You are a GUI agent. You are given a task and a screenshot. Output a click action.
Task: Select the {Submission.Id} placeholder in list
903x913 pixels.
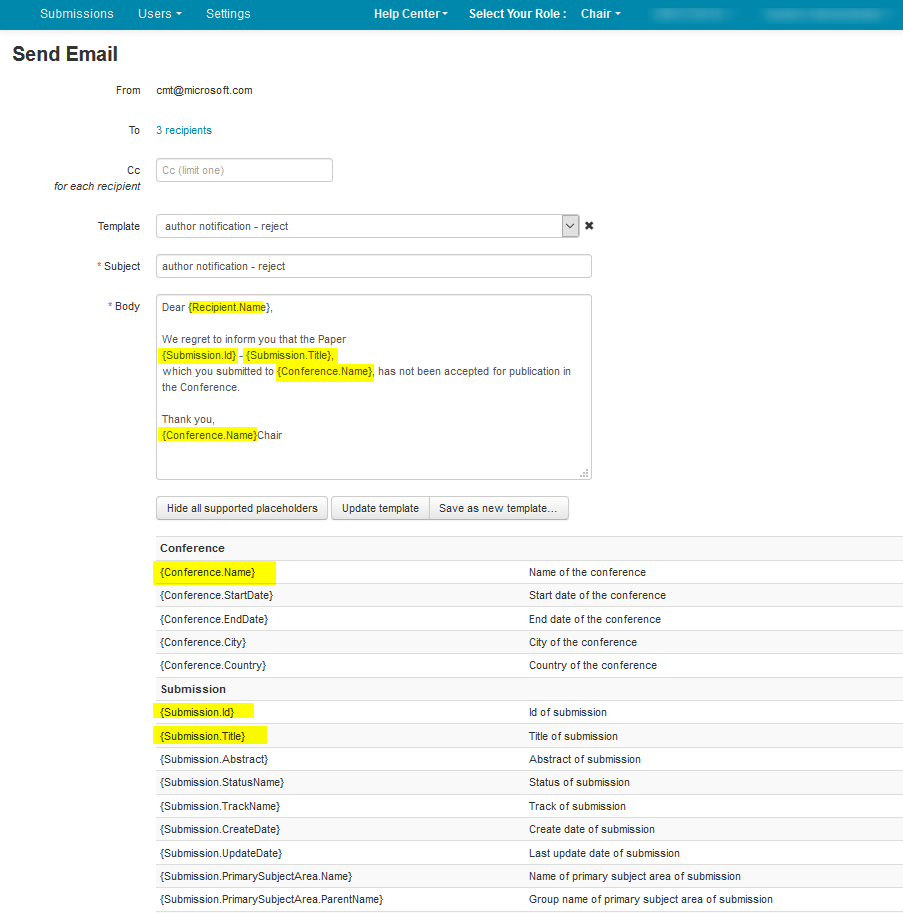[197, 712]
